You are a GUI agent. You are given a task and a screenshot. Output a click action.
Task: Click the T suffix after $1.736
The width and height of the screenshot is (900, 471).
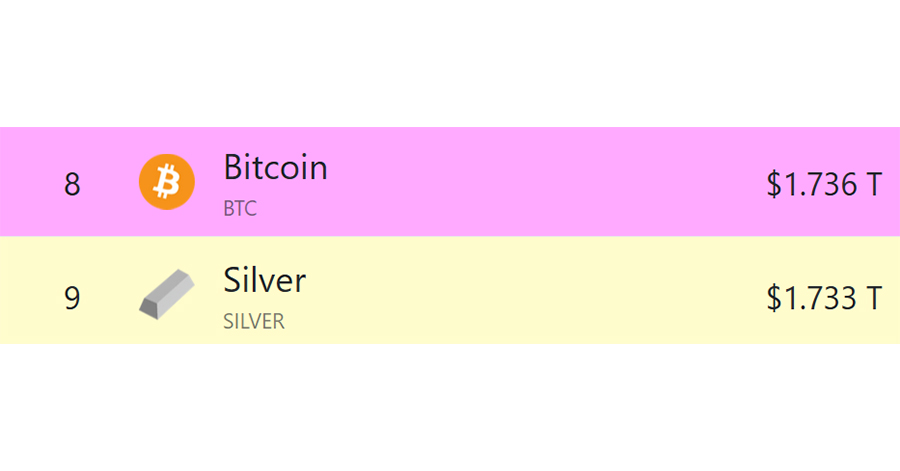point(874,184)
